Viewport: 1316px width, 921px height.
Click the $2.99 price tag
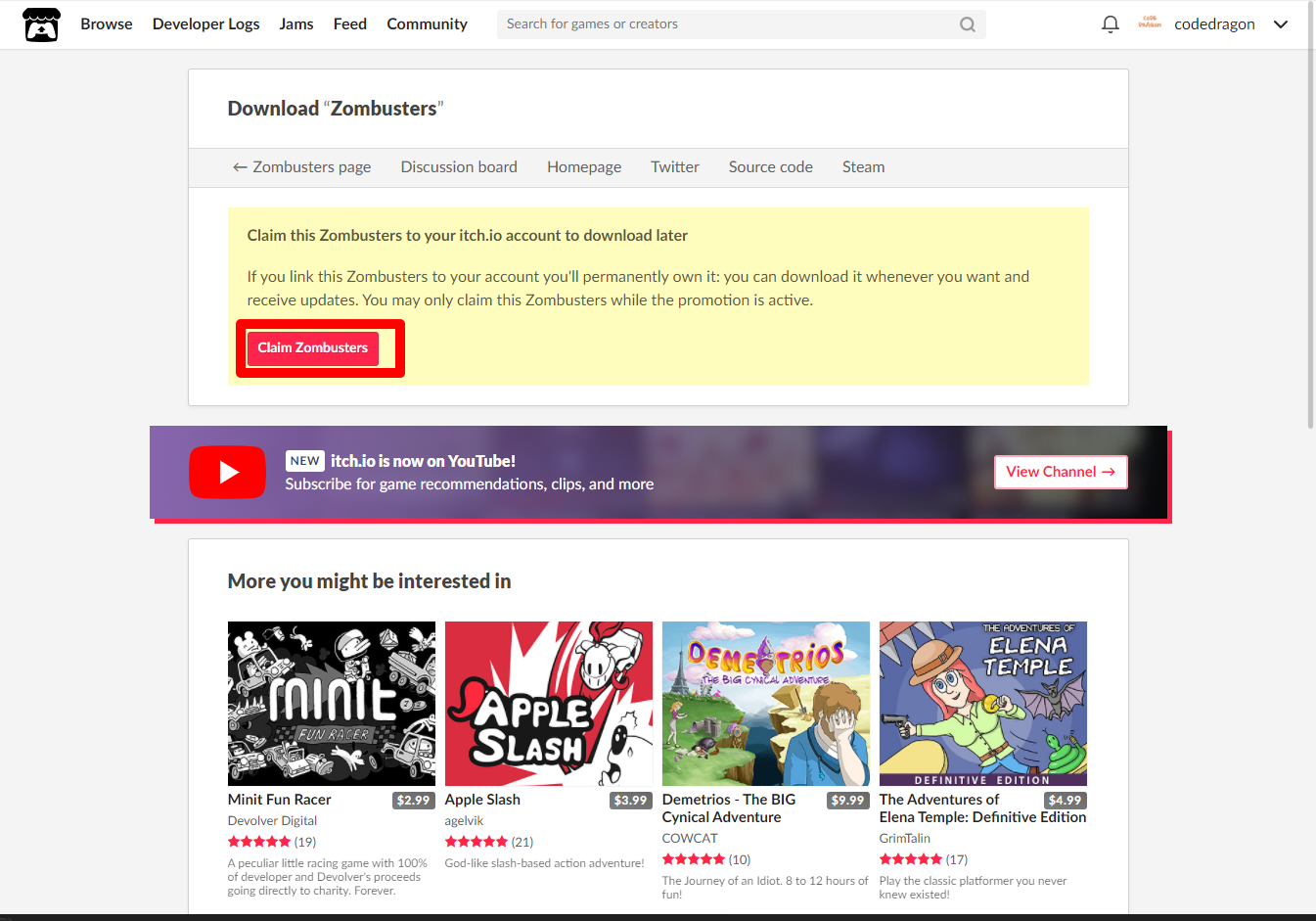coord(413,801)
